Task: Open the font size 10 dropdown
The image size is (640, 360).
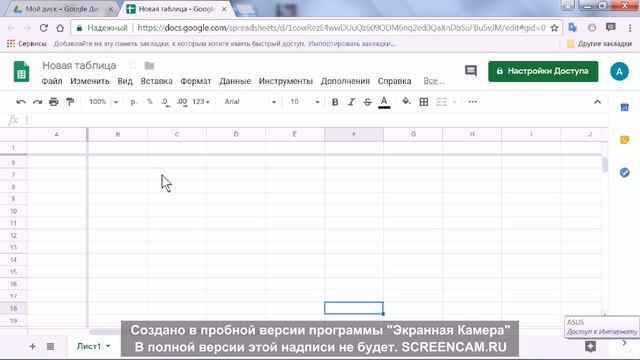Action: 305,102
